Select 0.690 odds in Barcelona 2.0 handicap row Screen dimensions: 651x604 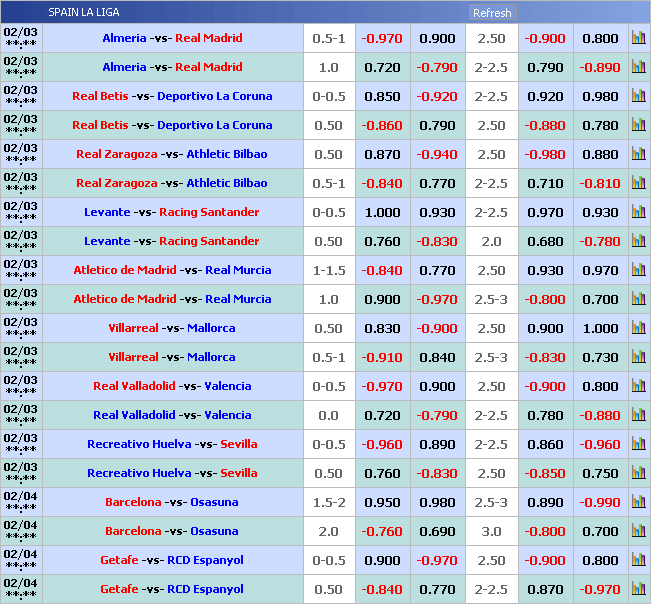[437, 531]
